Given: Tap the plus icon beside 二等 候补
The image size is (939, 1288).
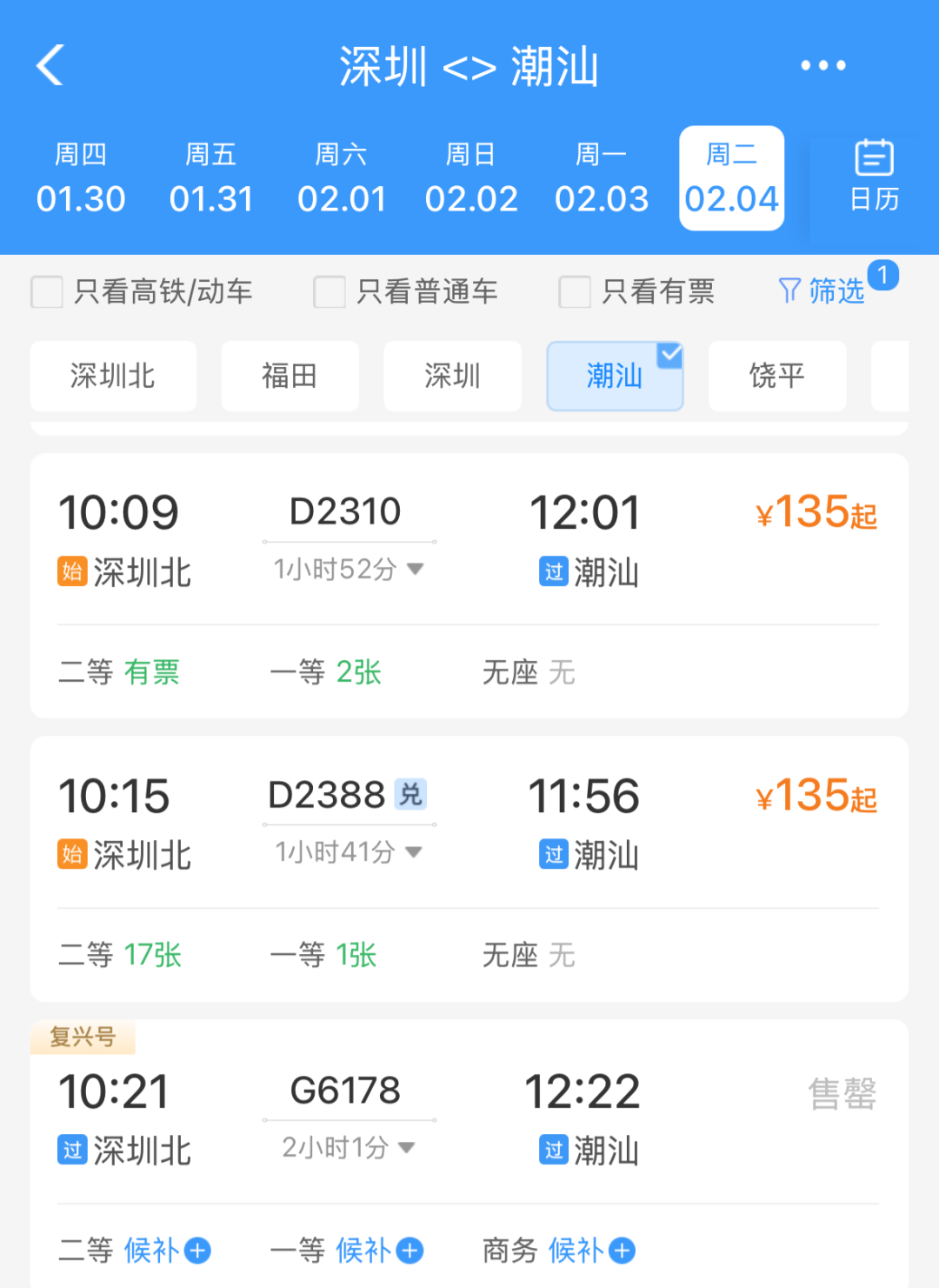Looking at the screenshot, I should coord(198,1251).
